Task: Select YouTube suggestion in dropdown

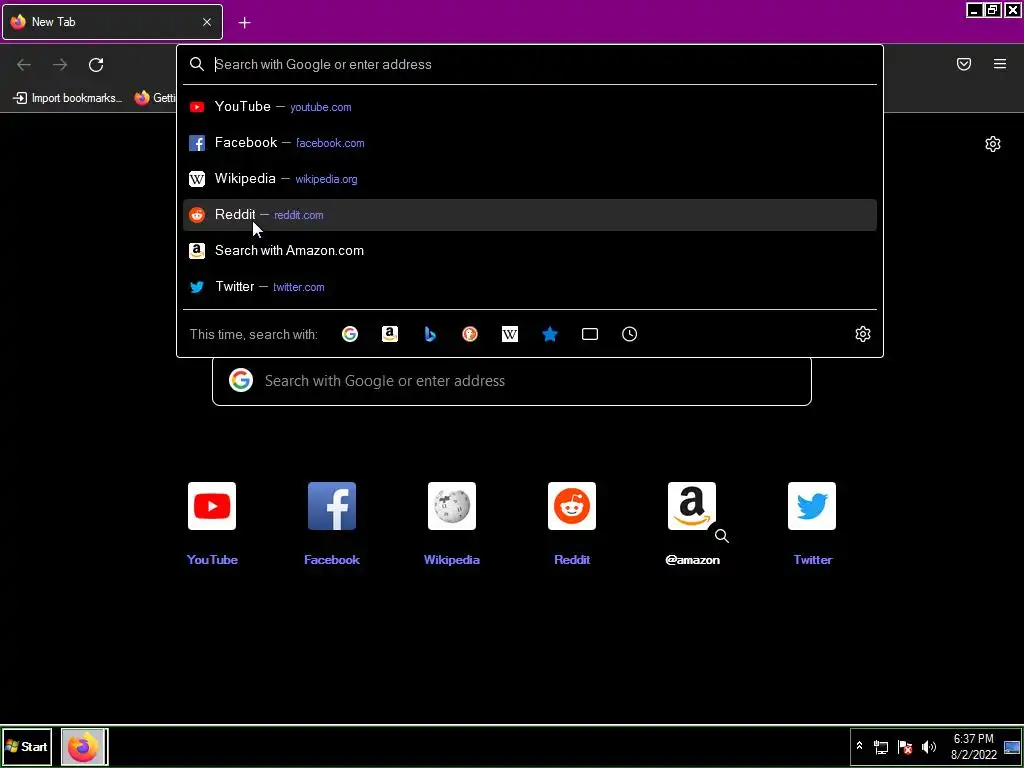Action: pos(530,106)
